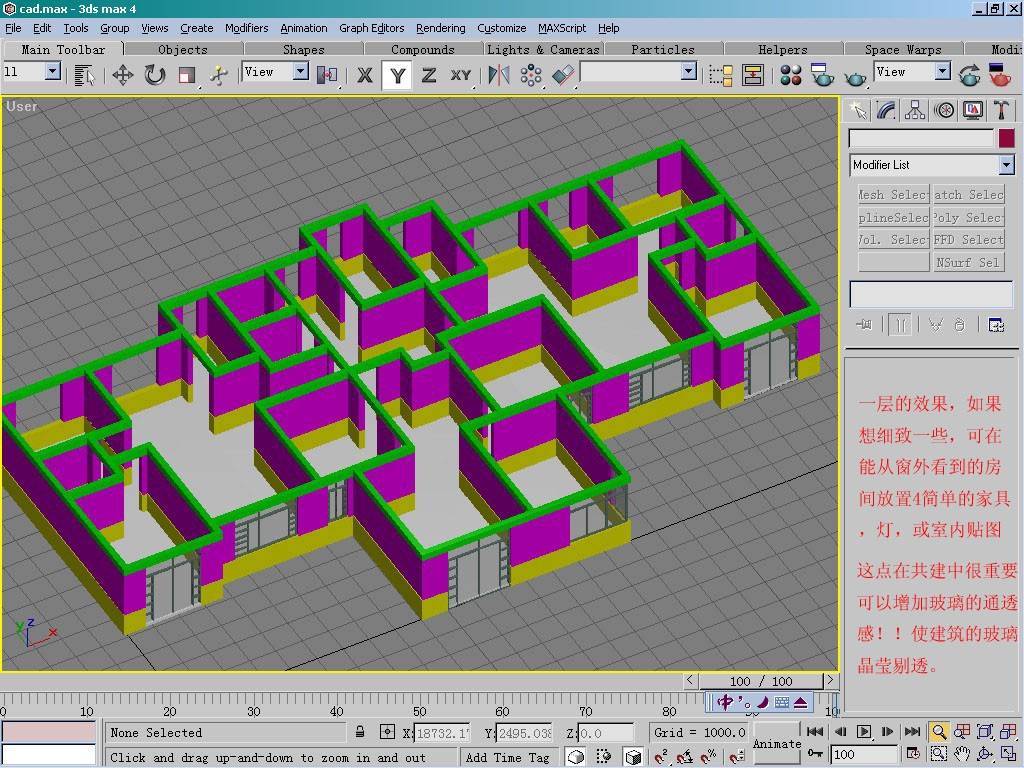Screen dimensions: 1024x768
Task: Play the animation
Action: click(863, 731)
